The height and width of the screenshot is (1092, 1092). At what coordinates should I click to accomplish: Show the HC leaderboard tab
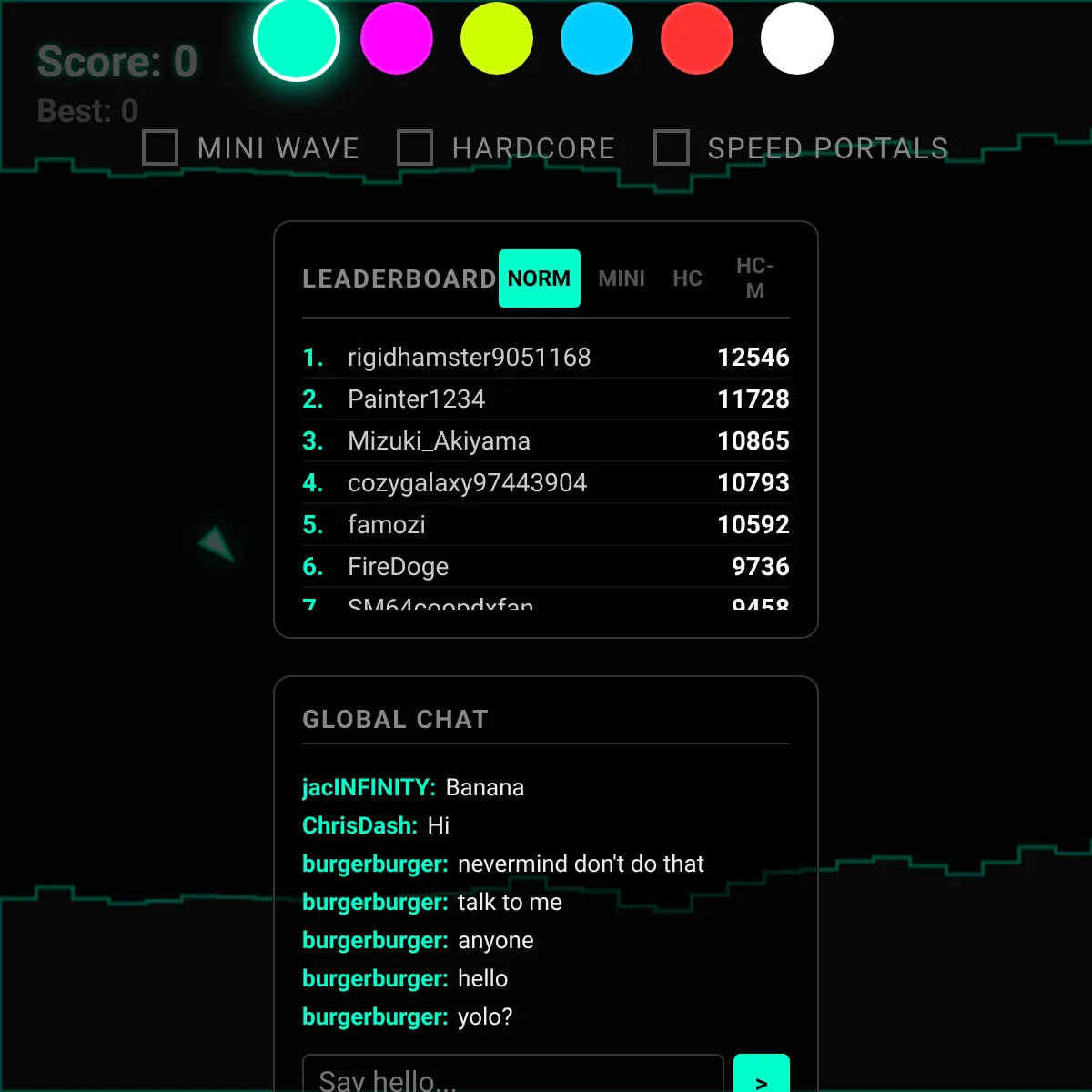[687, 278]
